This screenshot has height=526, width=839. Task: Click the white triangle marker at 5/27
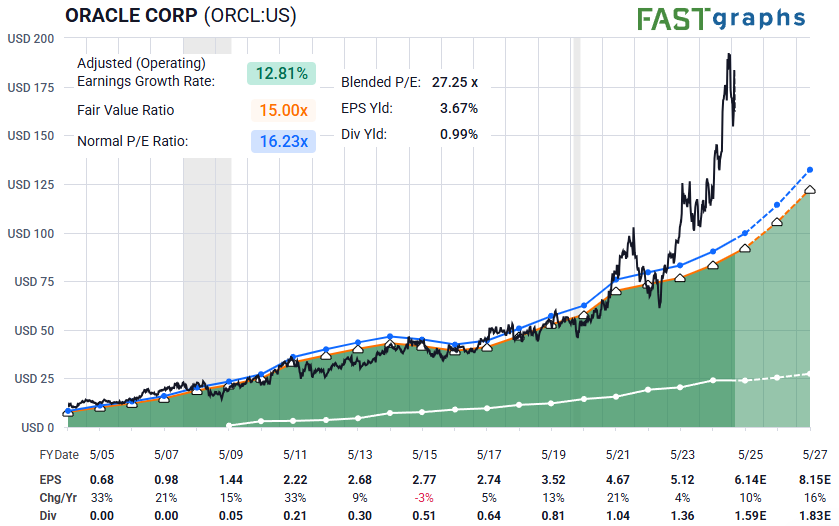[x=810, y=190]
